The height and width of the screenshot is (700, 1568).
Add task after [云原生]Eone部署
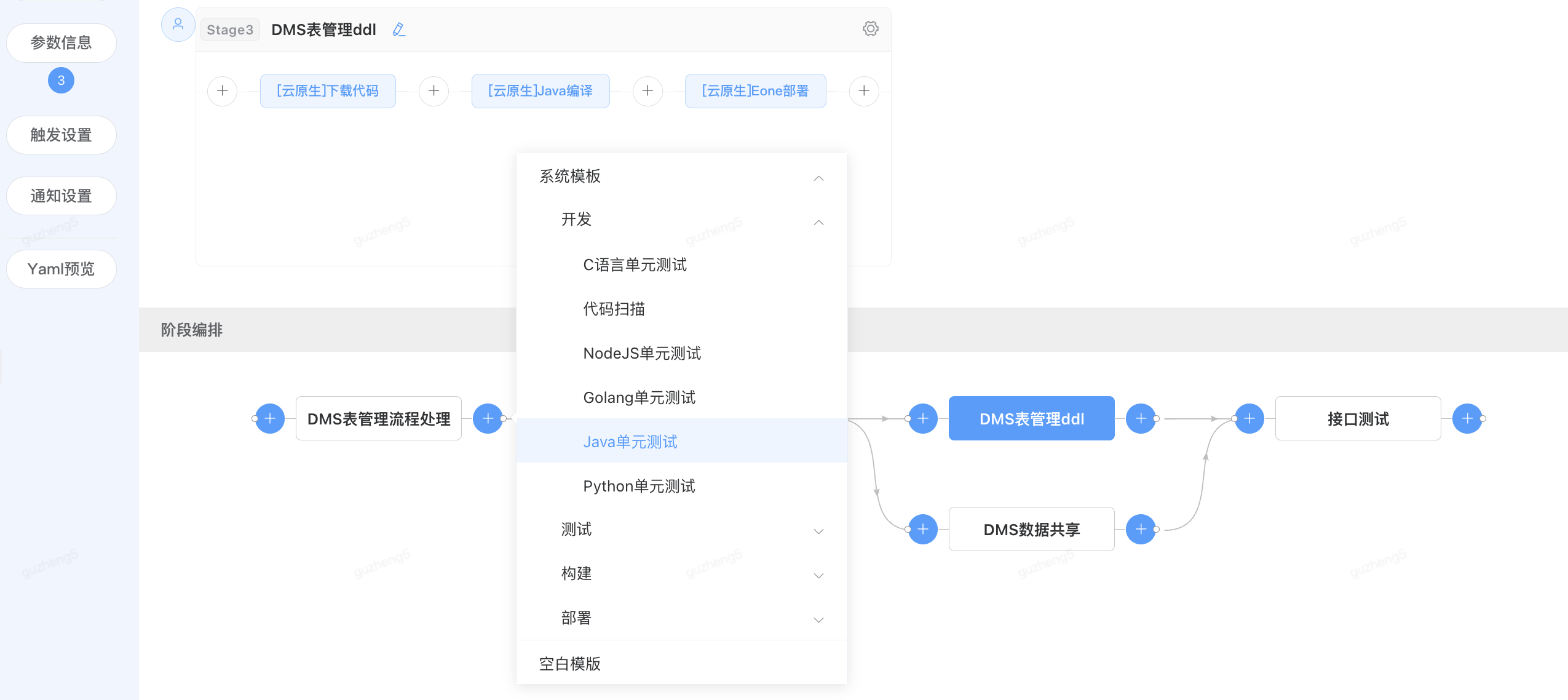click(x=864, y=91)
